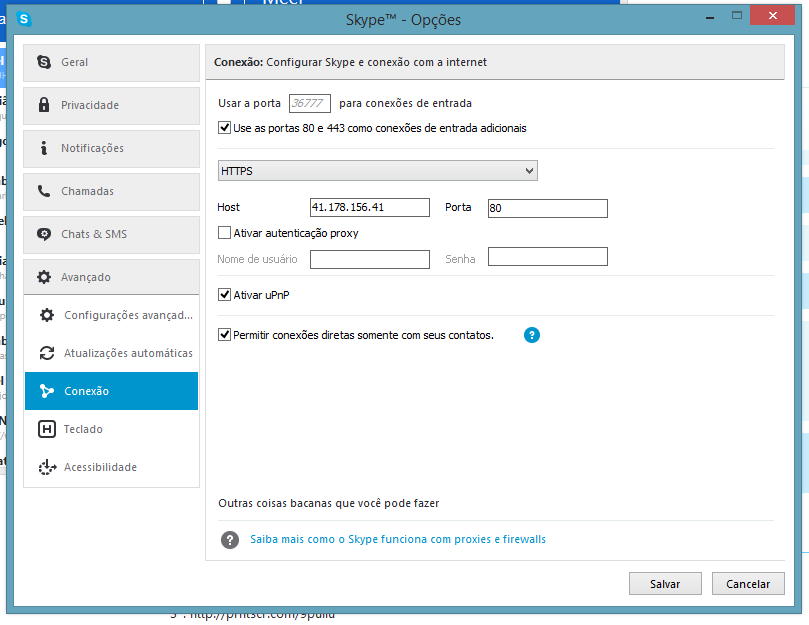
Task: Open the Geral settings tab
Action: 111,62
